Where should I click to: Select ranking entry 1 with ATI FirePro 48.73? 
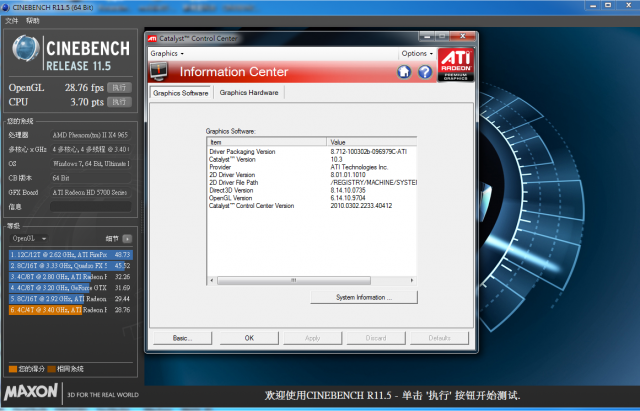(71, 255)
